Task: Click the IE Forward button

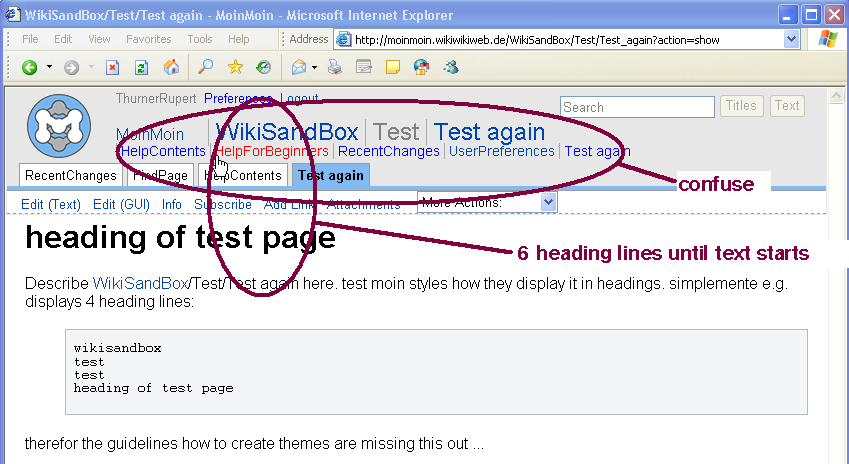Action: coord(71,67)
